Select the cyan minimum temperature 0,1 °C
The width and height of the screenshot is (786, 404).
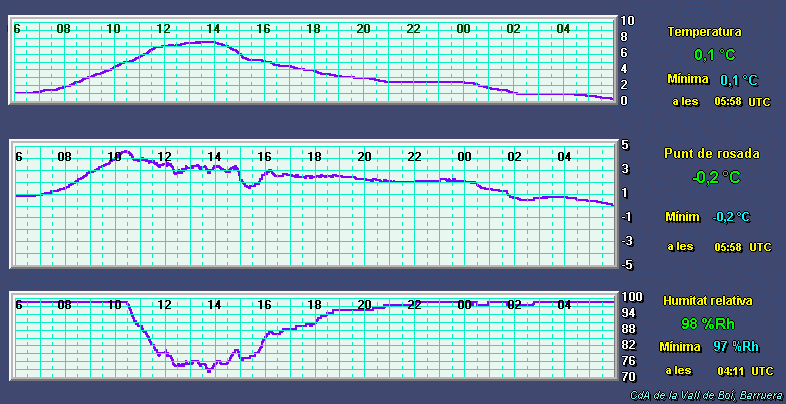pos(739,80)
